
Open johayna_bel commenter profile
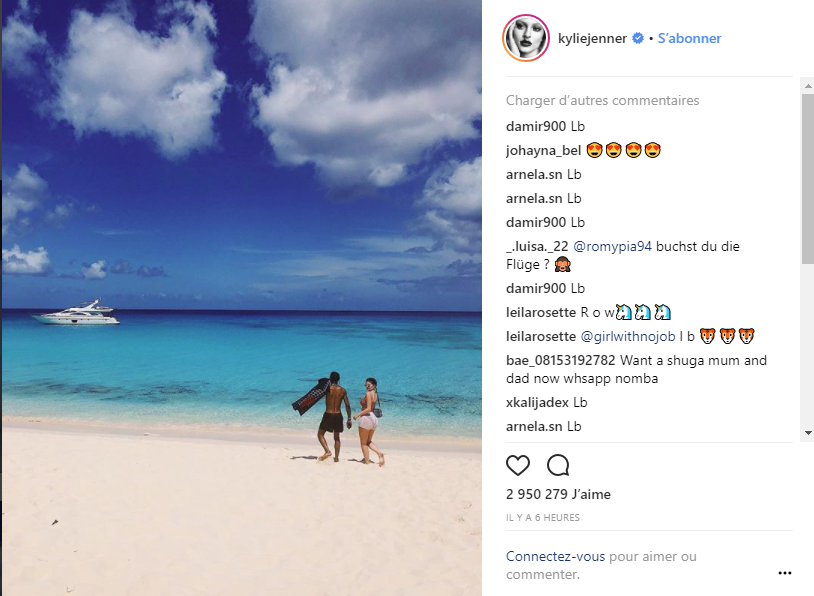coord(544,151)
